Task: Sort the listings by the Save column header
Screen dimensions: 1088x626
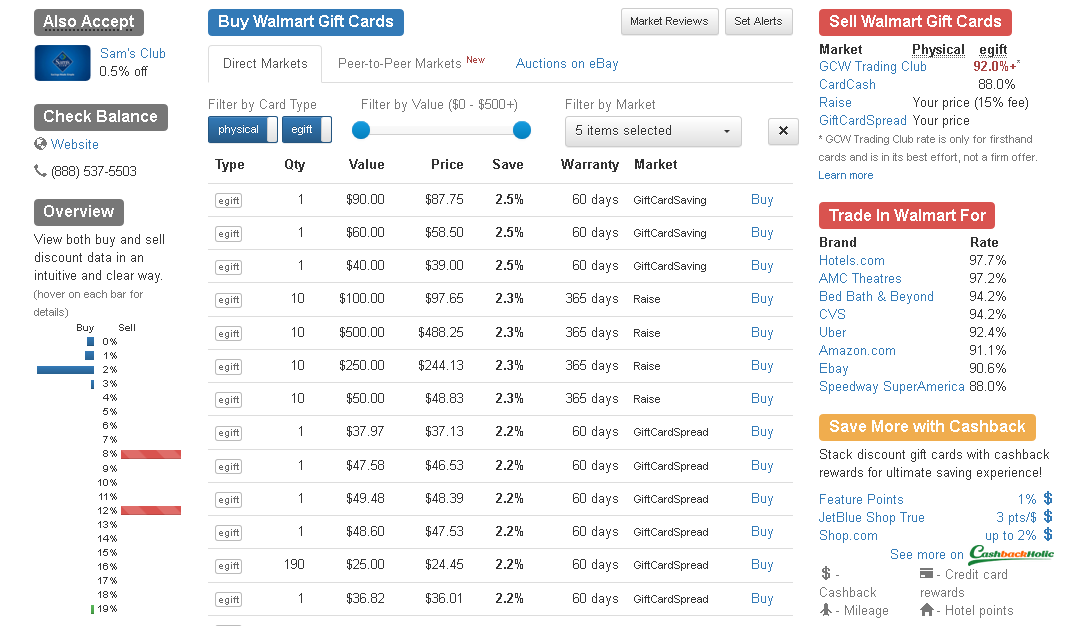Action: (508, 164)
